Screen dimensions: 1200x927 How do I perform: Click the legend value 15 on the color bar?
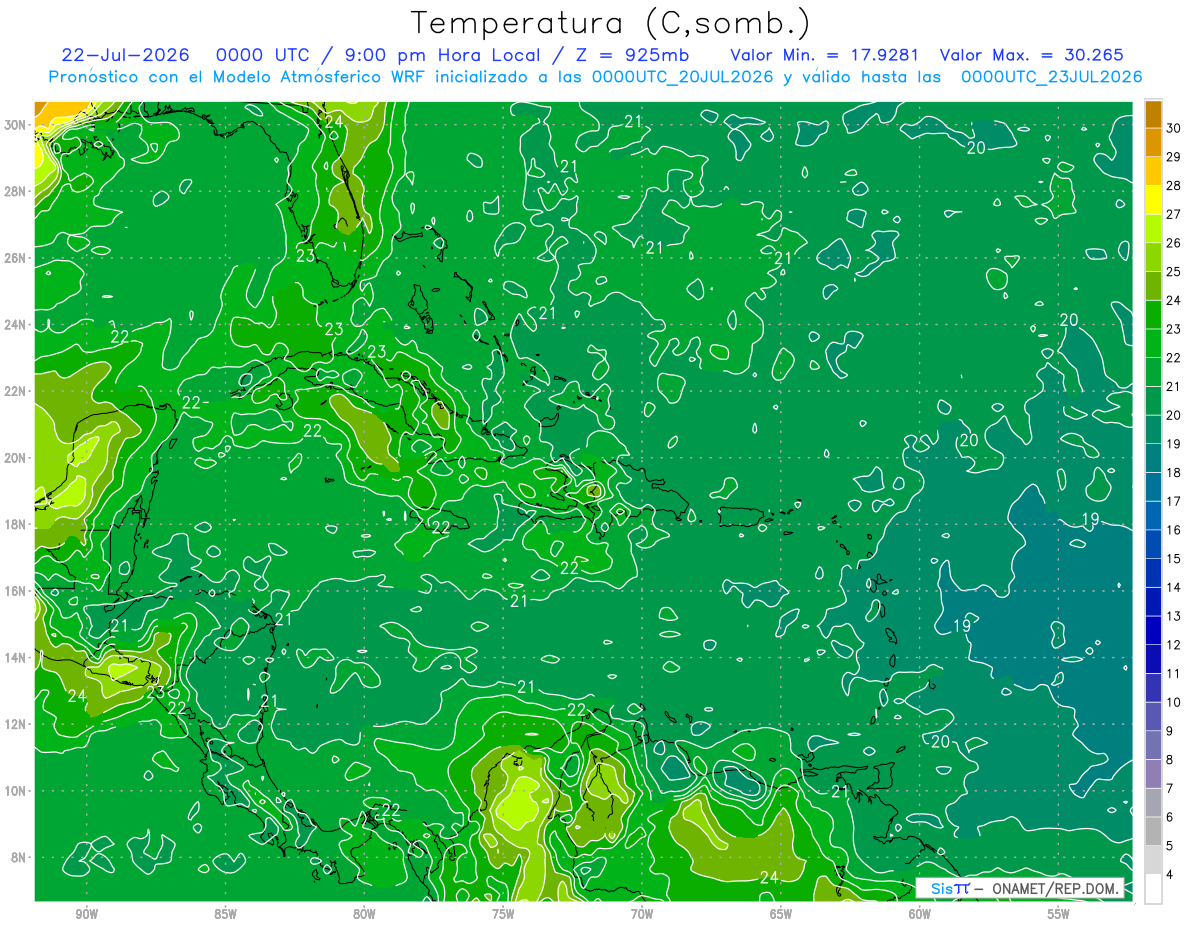click(x=1174, y=559)
